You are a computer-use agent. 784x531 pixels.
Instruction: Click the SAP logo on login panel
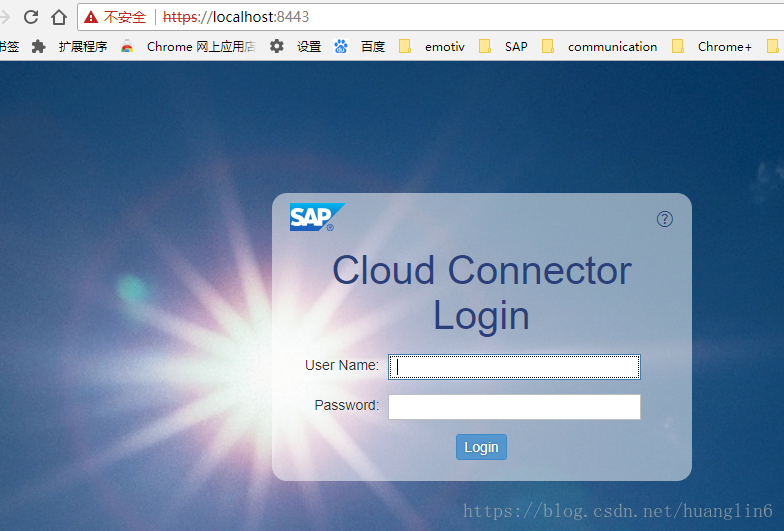pyautogui.click(x=318, y=217)
